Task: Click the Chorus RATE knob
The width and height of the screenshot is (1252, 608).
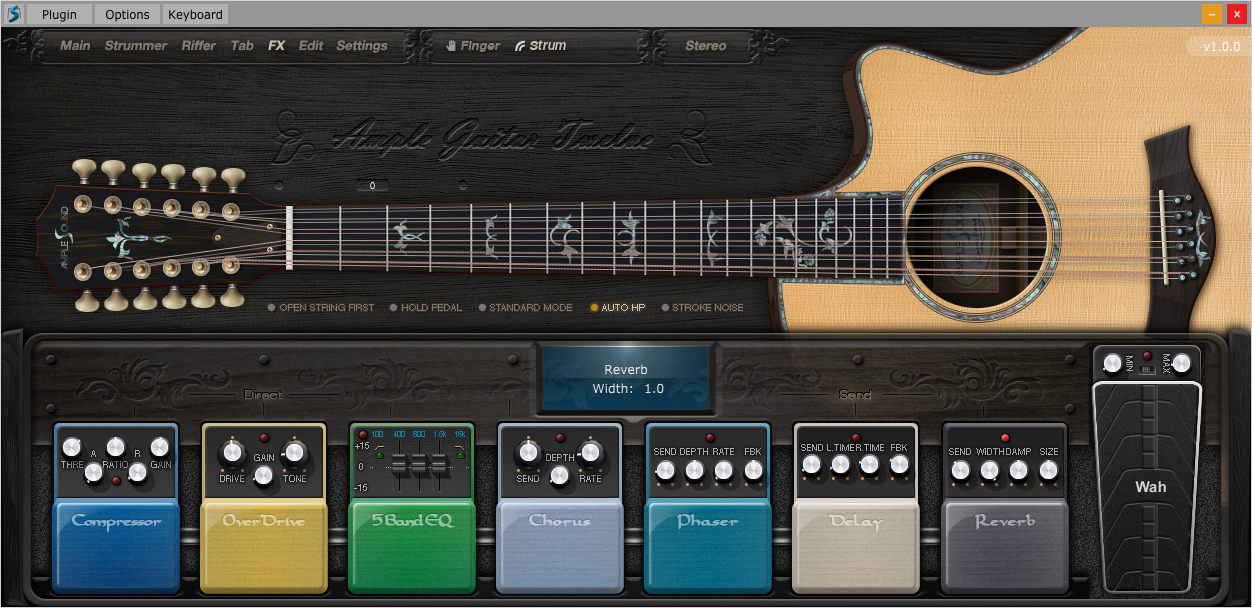Action: pos(590,454)
